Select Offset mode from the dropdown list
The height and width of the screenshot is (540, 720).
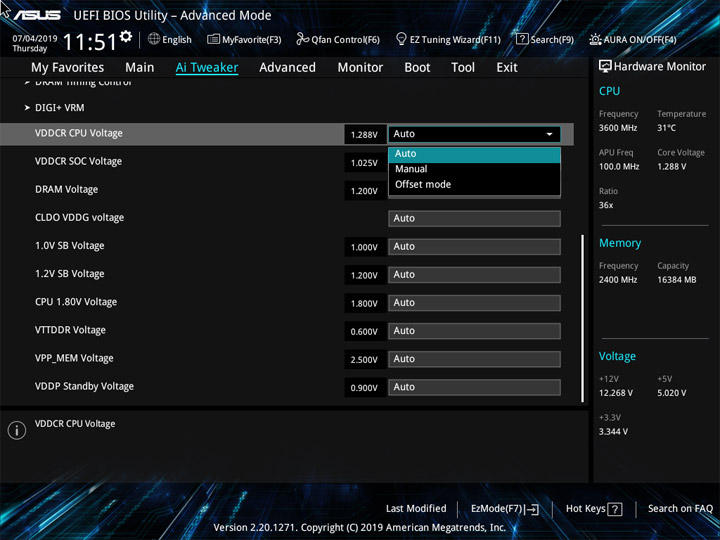474,185
